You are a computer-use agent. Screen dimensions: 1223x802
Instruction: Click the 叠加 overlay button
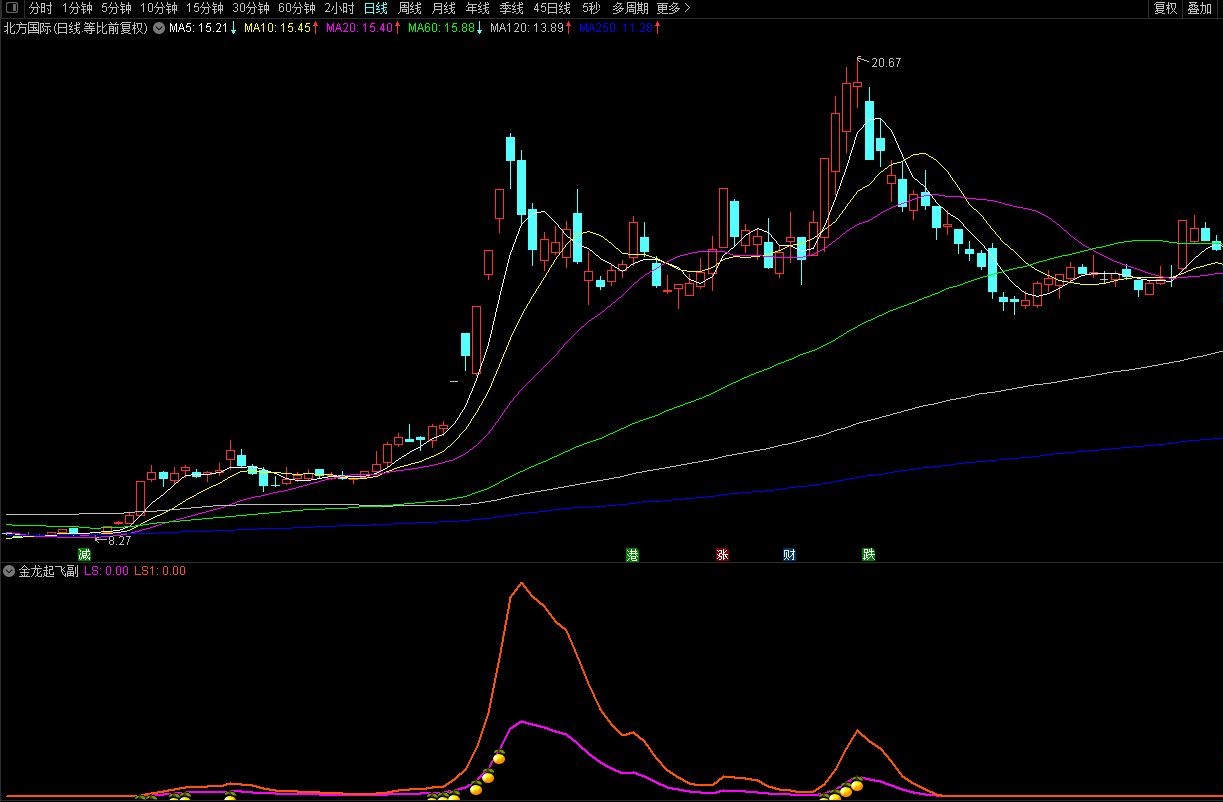(x=1198, y=8)
